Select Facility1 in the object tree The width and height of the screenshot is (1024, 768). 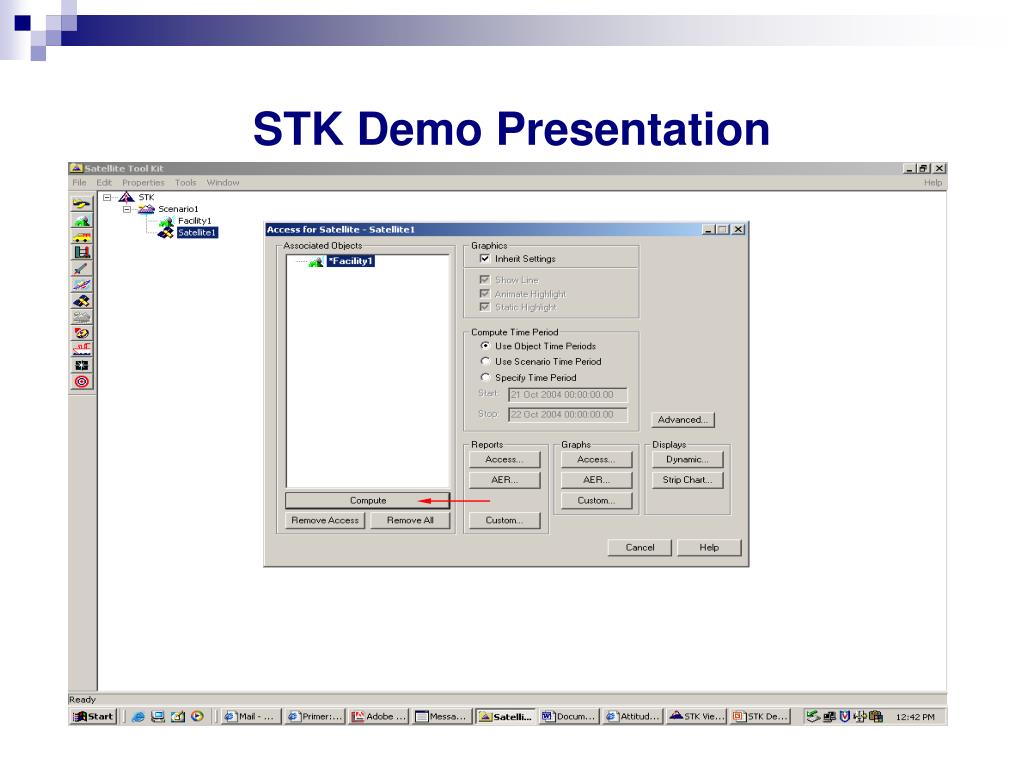point(195,221)
